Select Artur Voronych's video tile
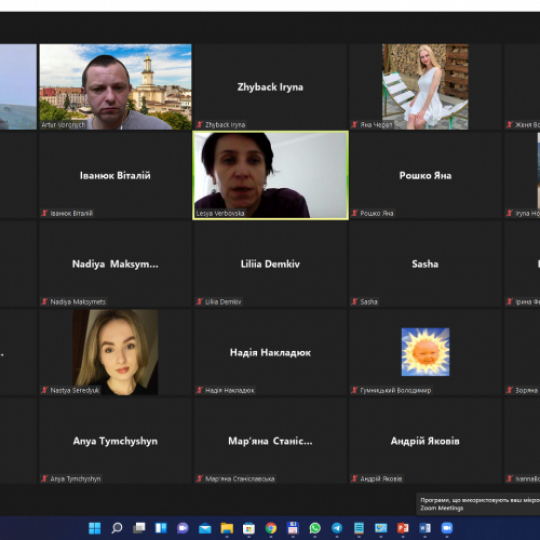The image size is (540, 540). click(115, 87)
